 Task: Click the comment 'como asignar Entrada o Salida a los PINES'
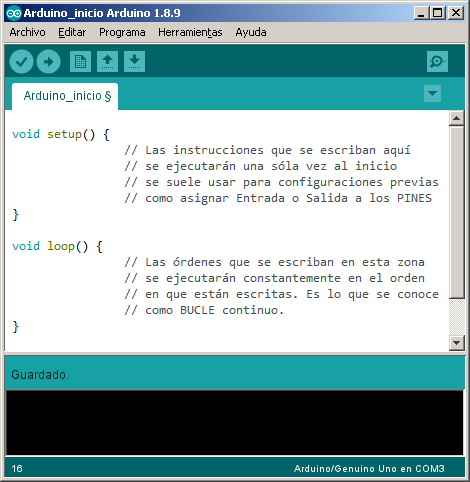(x=278, y=198)
